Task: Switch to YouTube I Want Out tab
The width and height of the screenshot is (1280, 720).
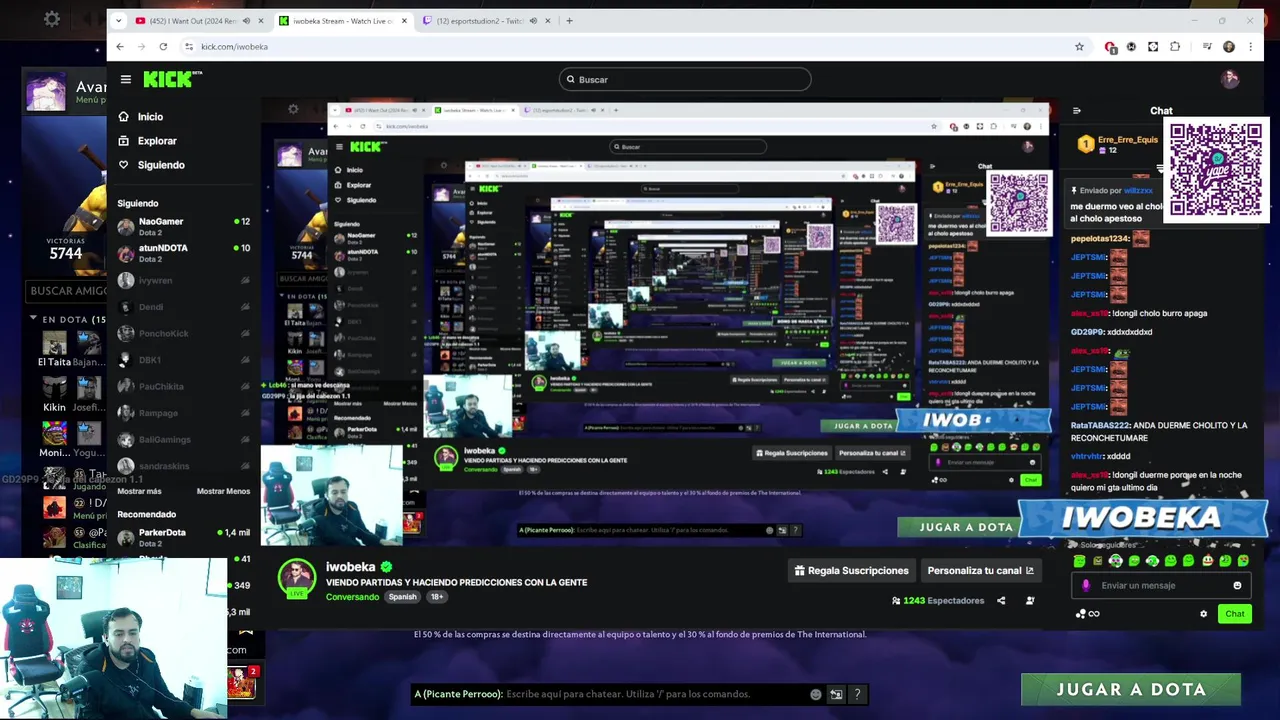Action: pyautogui.click(x=194, y=21)
